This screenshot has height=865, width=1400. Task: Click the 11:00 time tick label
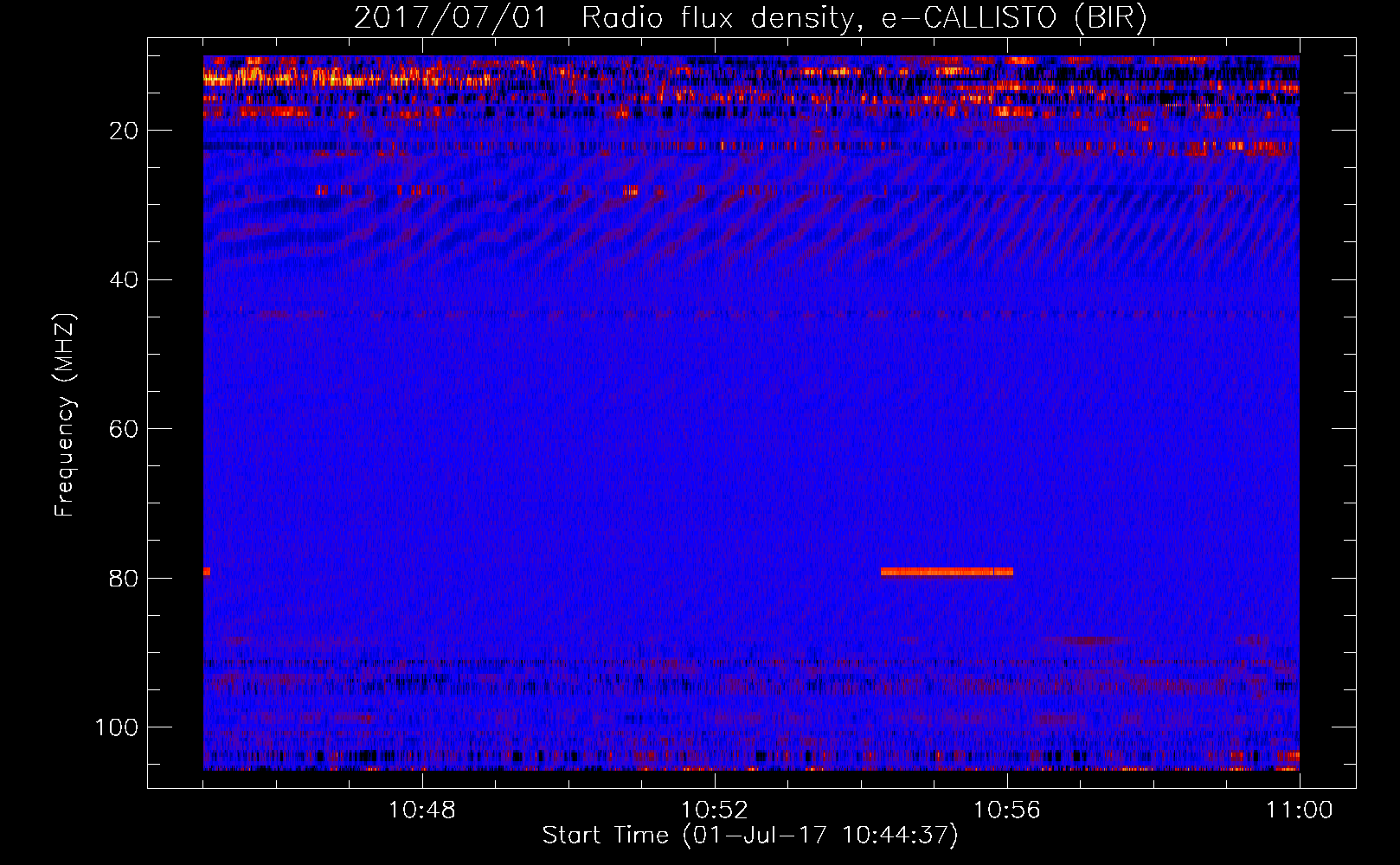tap(1300, 811)
